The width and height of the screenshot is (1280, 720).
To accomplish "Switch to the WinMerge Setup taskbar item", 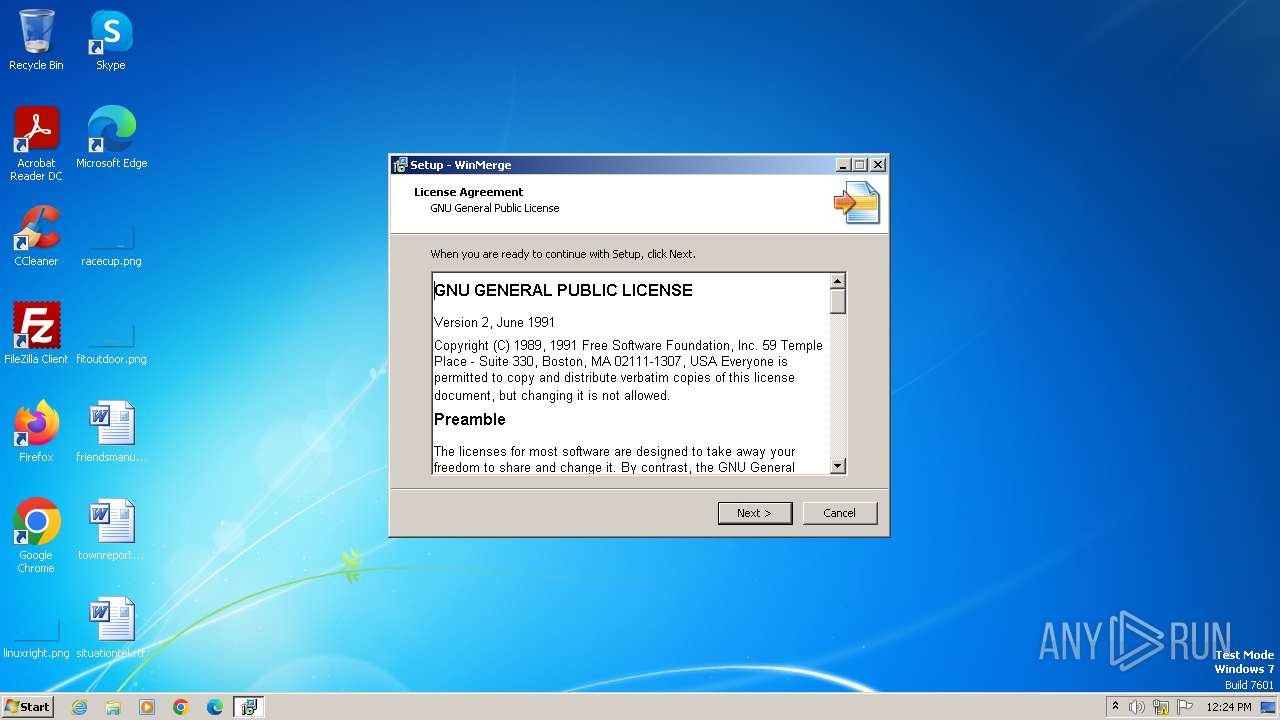I will coord(249,707).
